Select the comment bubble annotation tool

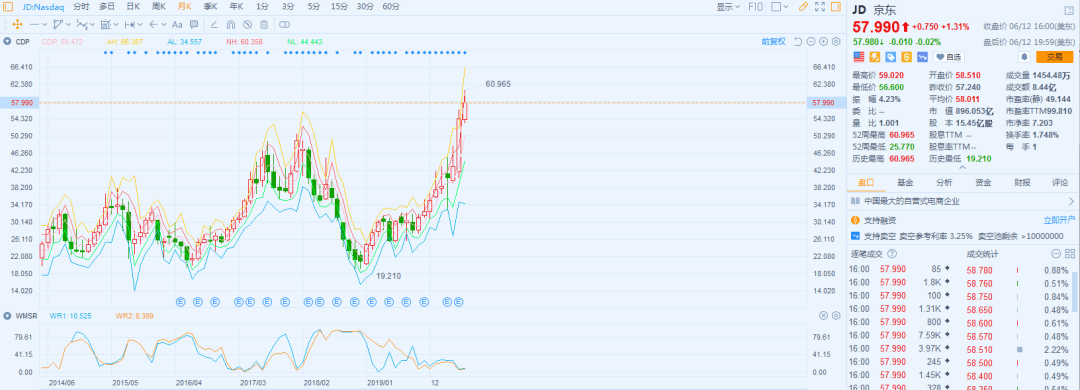194,24
